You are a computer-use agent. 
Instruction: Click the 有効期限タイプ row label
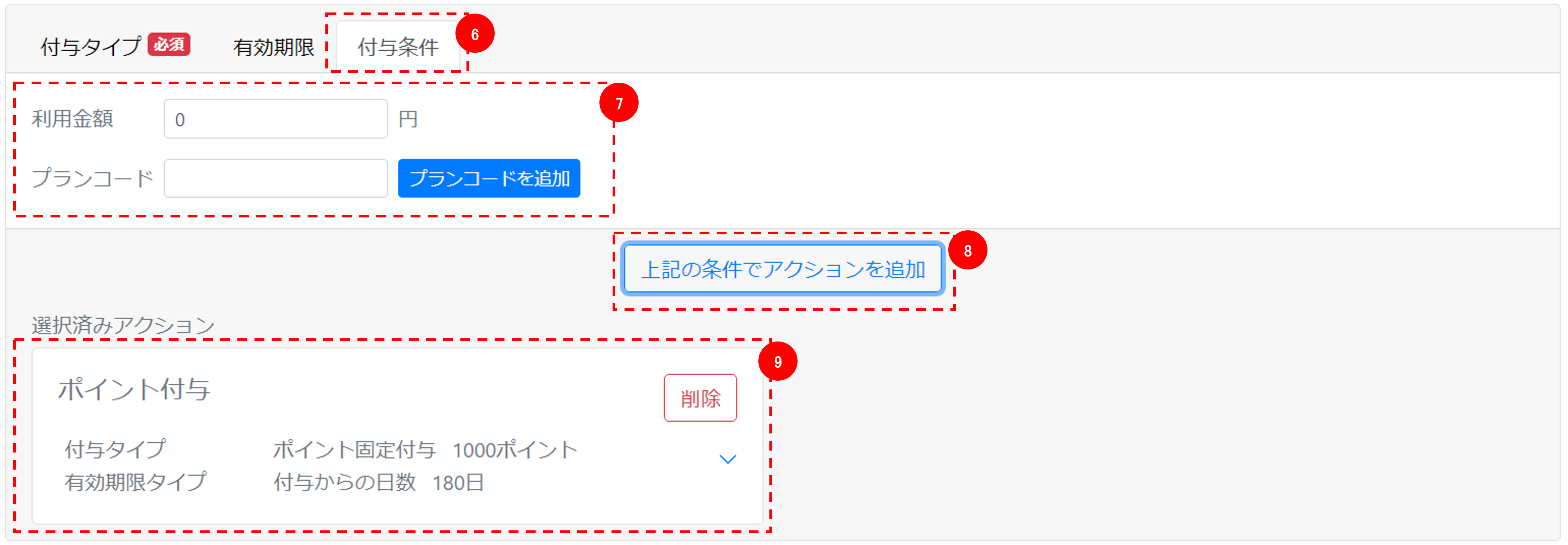coord(136,482)
